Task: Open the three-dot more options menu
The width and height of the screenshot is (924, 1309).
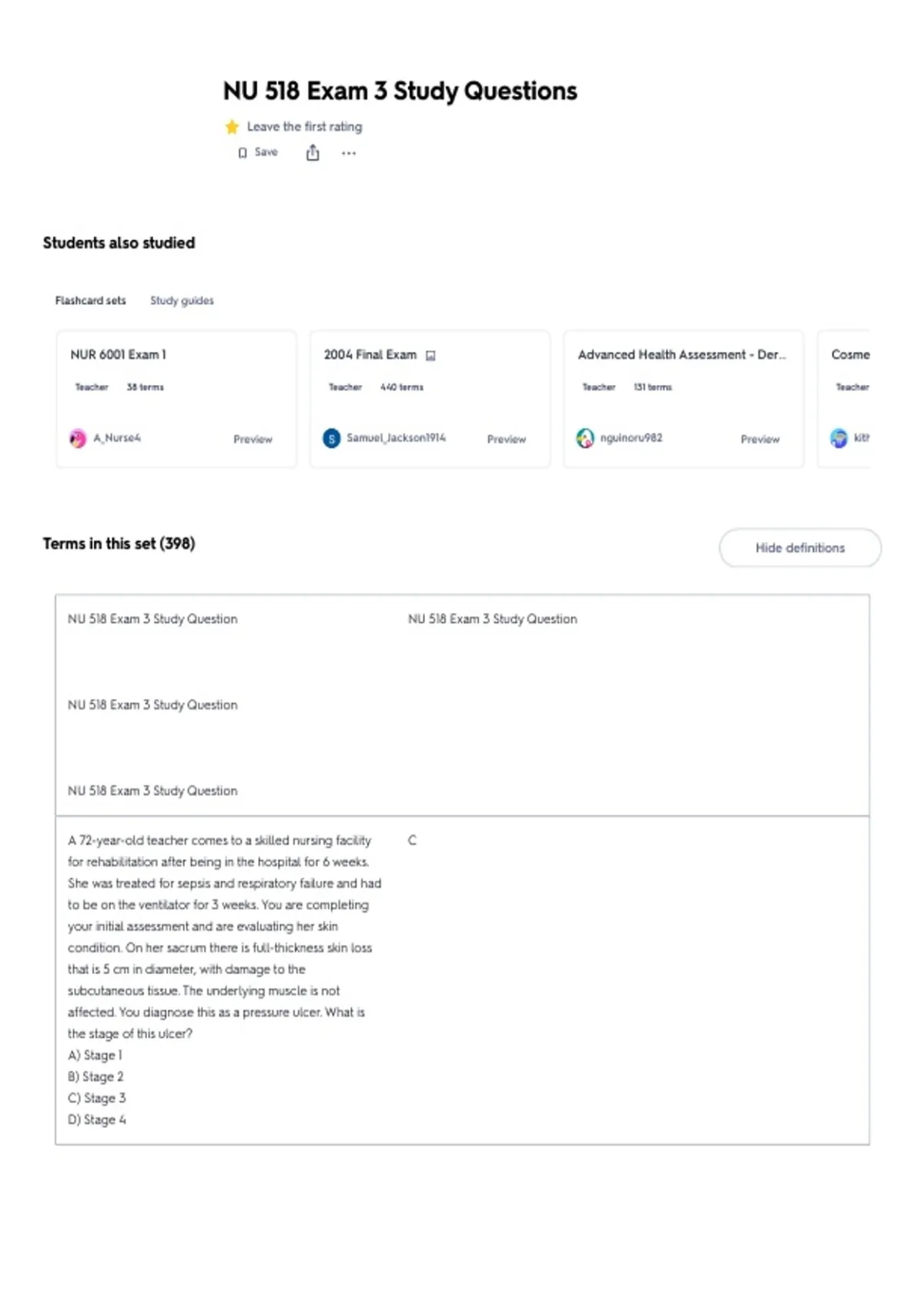Action: [349, 153]
